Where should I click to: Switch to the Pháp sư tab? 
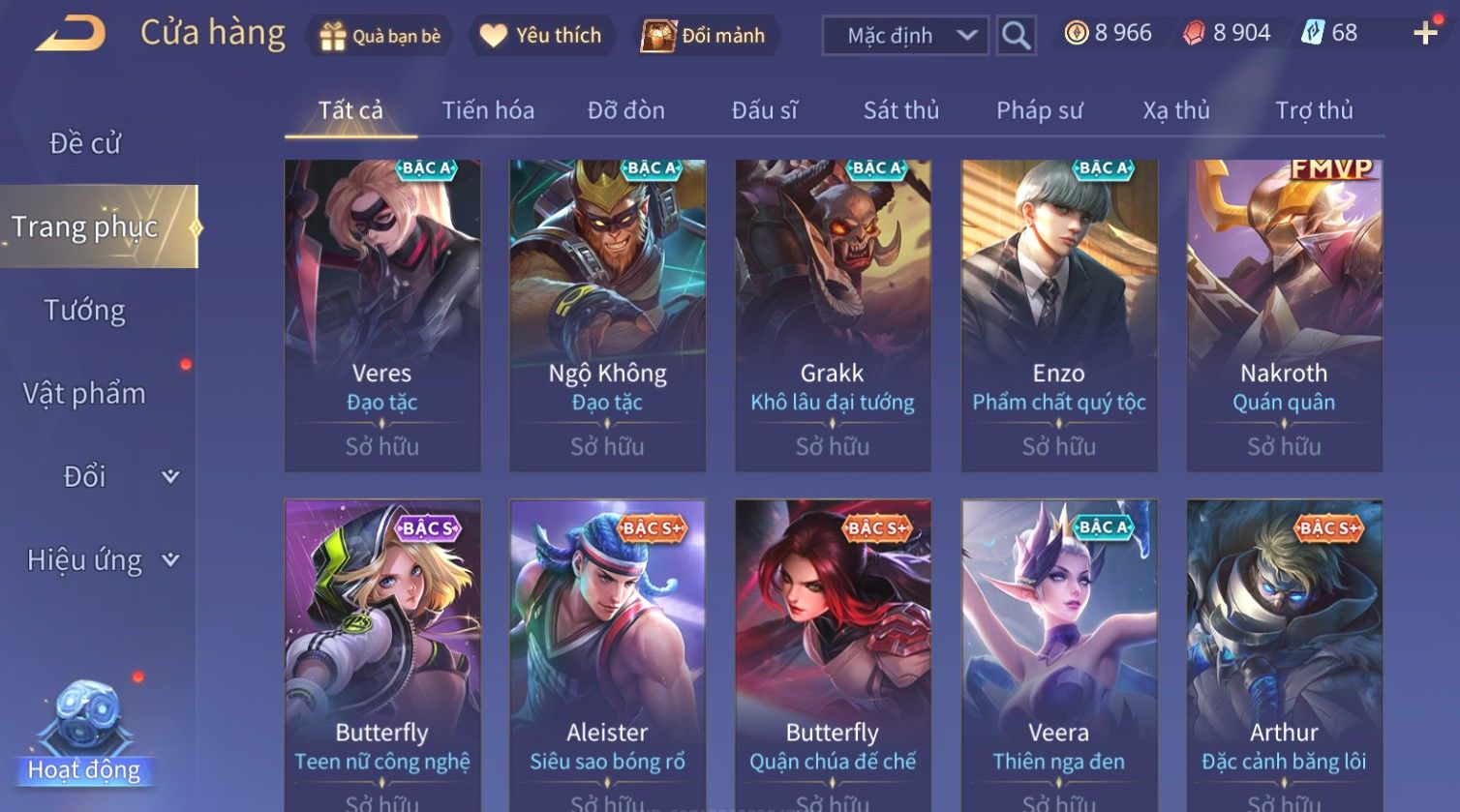[1039, 110]
